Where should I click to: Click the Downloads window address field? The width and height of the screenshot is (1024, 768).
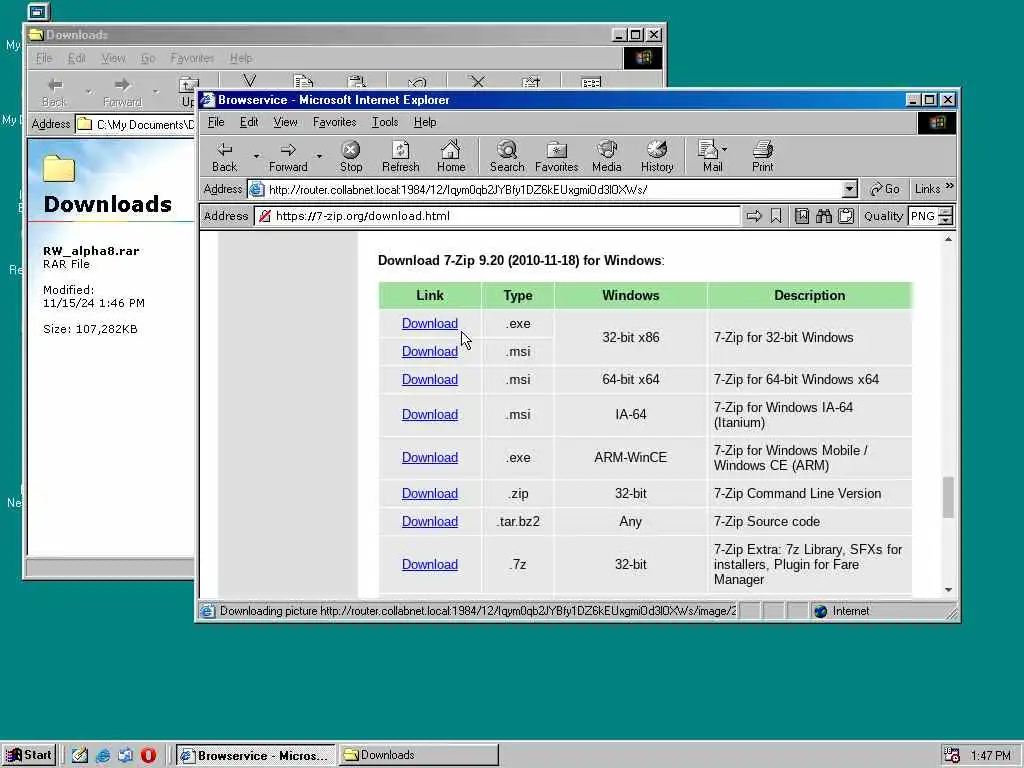(x=136, y=124)
